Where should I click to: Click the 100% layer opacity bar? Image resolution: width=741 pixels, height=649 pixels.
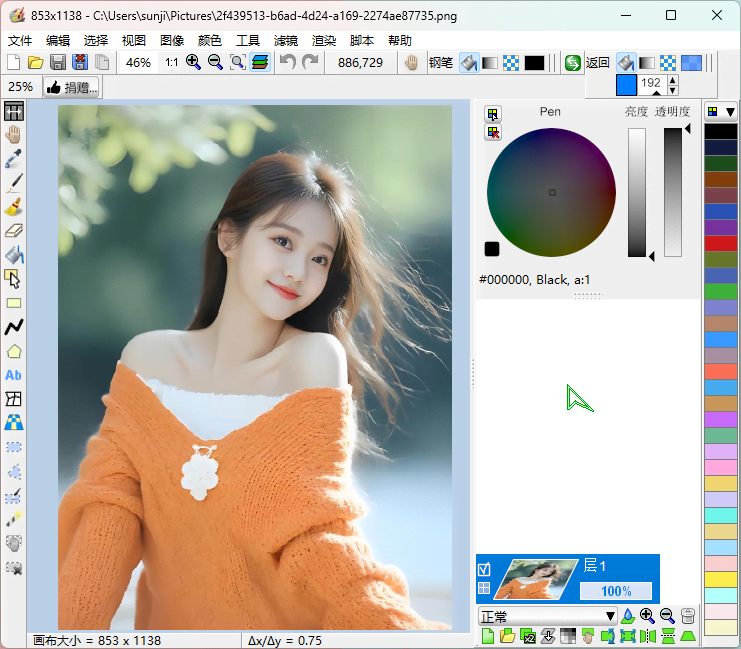[616, 591]
